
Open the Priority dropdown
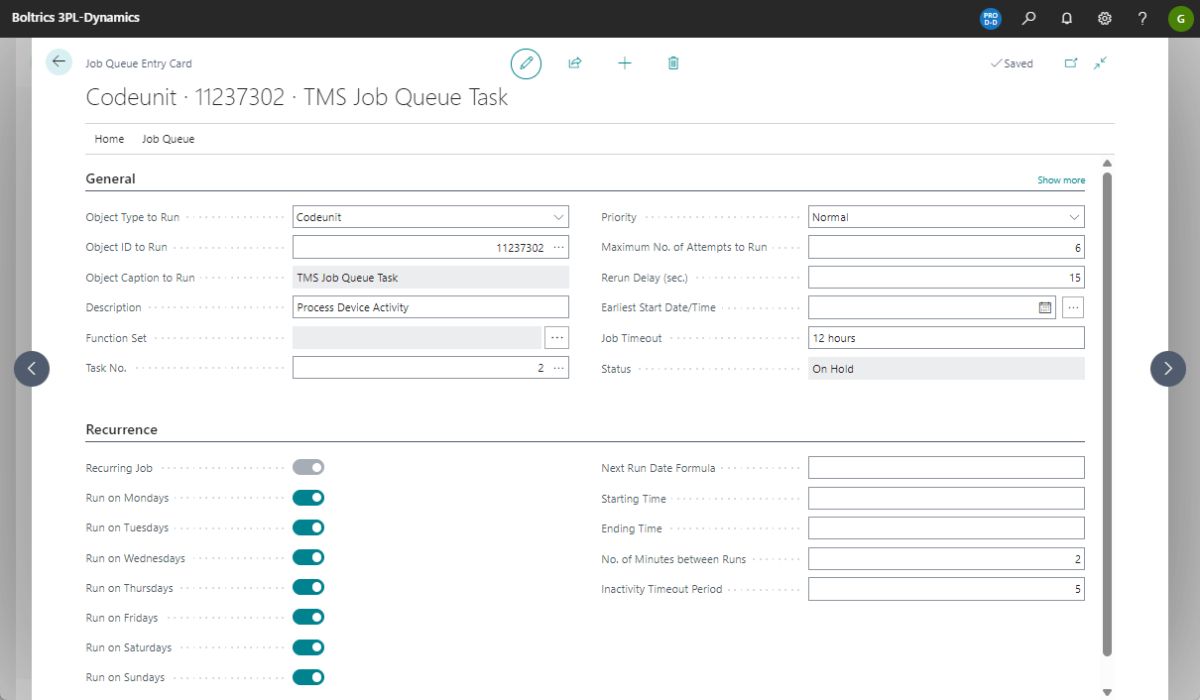click(946, 217)
